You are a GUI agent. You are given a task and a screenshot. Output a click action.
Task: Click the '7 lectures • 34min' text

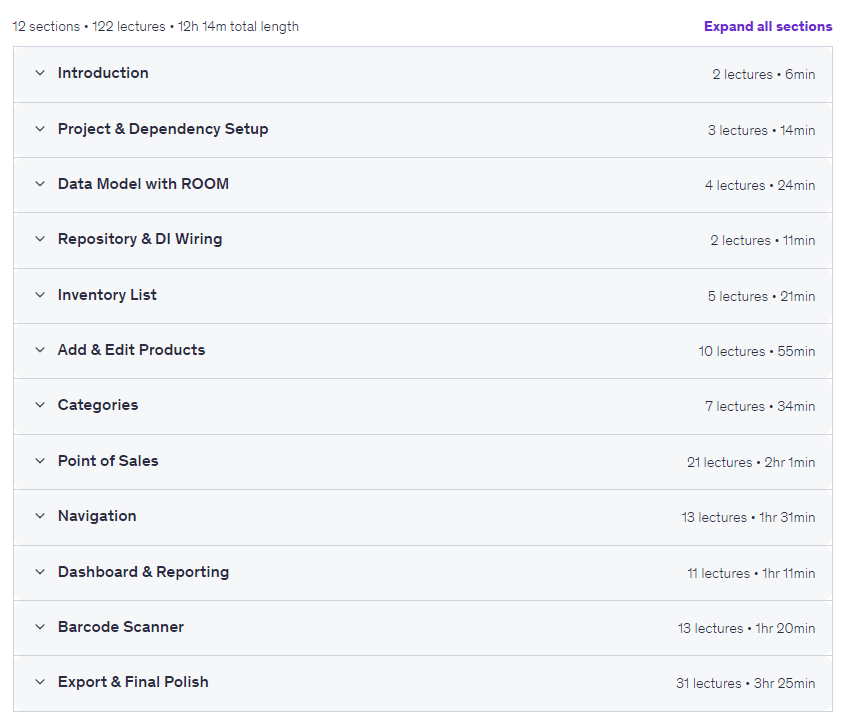pos(760,406)
